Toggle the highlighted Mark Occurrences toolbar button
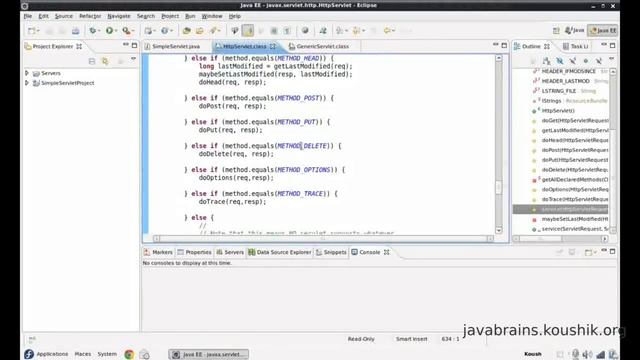This screenshot has height=360, width=640. point(248,31)
